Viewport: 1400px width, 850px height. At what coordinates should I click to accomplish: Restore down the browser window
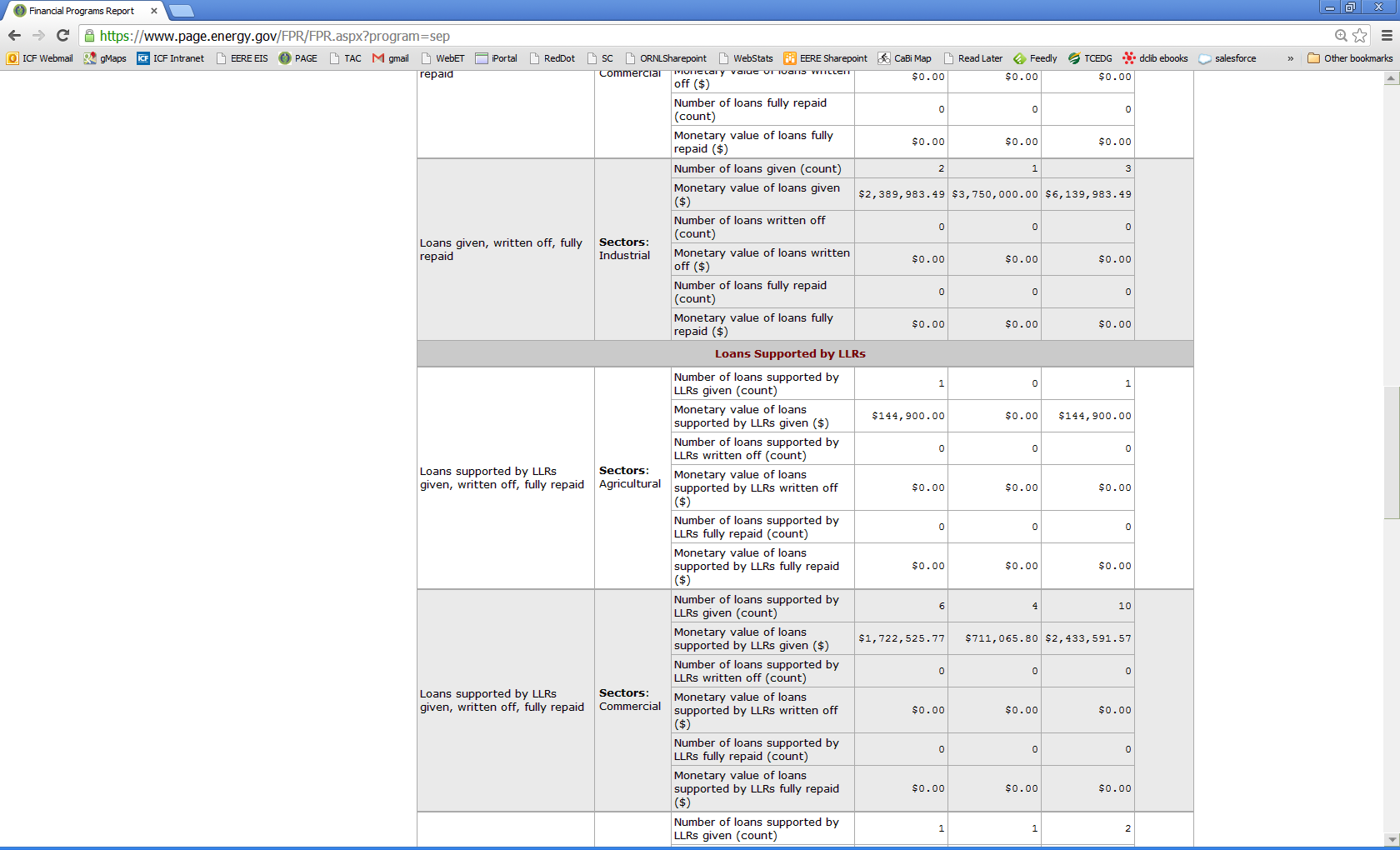click(x=1350, y=7)
